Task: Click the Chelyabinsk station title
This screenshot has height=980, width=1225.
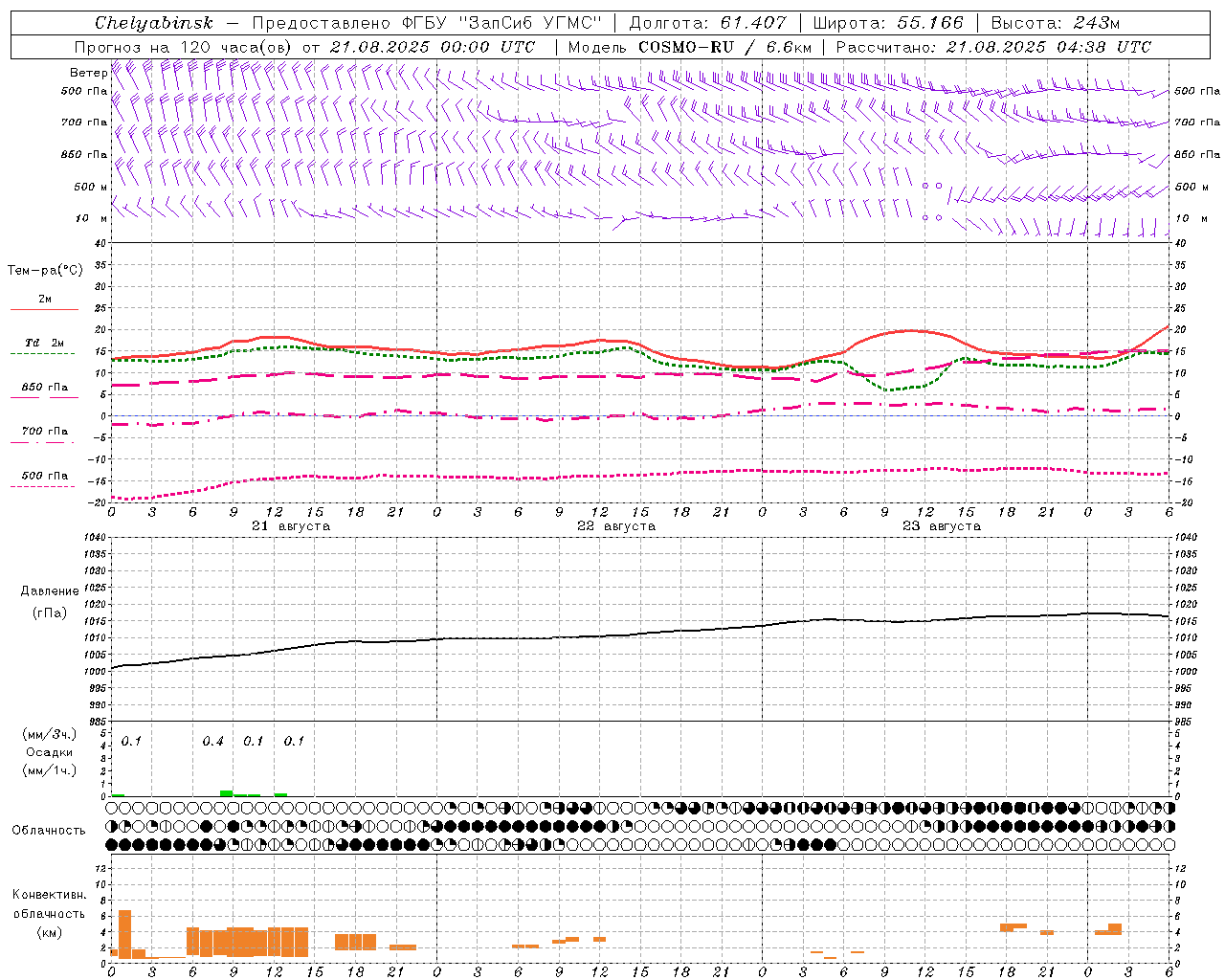Action: pos(153,23)
